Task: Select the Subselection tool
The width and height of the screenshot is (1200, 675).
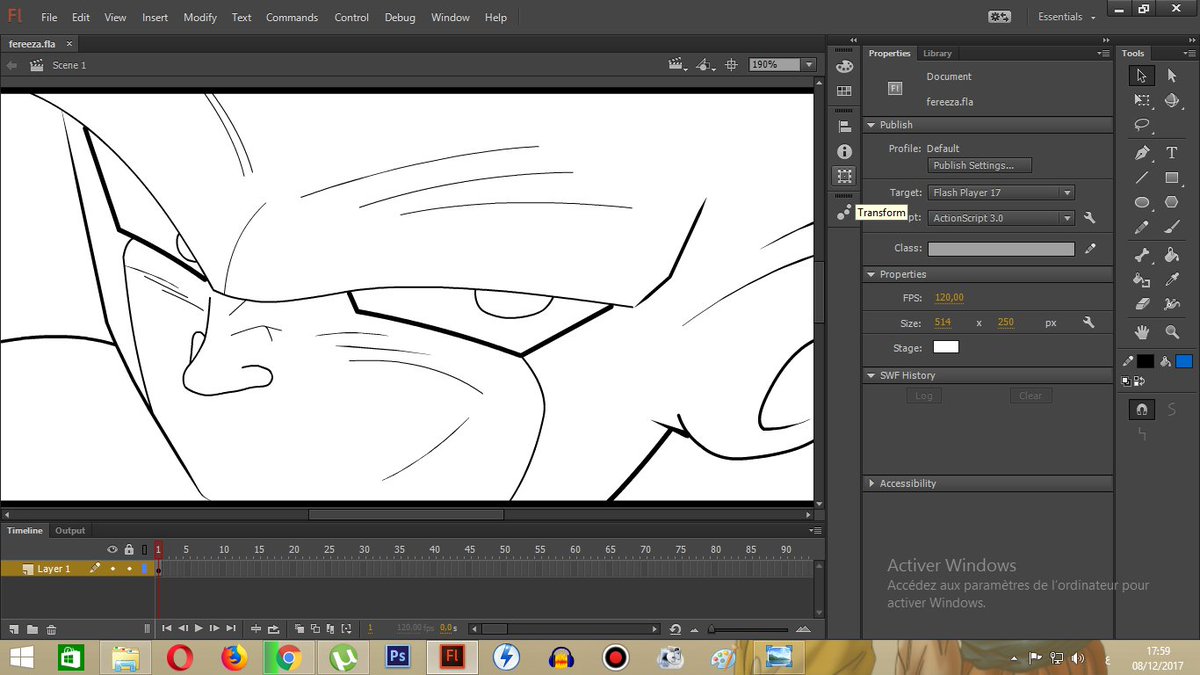Action: tap(1172, 76)
